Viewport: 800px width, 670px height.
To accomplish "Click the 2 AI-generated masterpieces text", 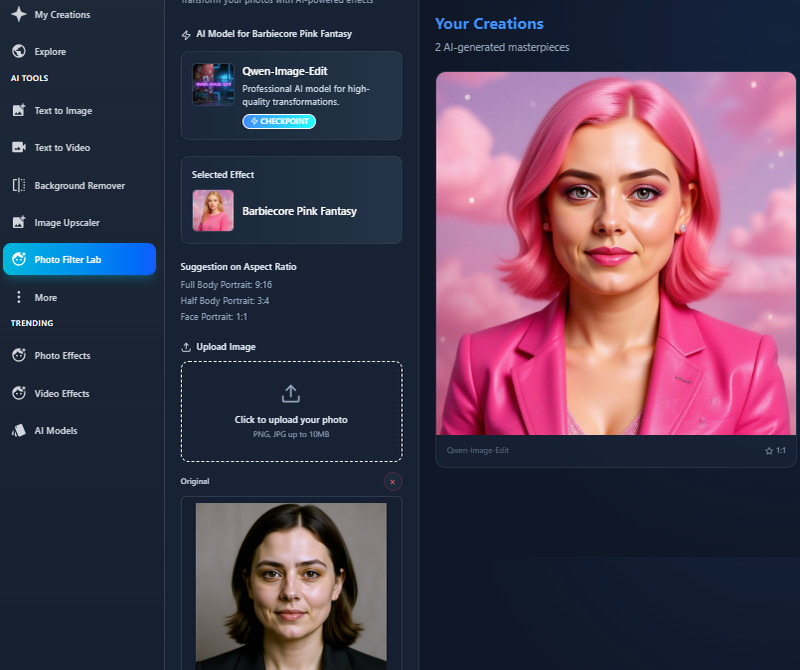I will [x=502, y=47].
